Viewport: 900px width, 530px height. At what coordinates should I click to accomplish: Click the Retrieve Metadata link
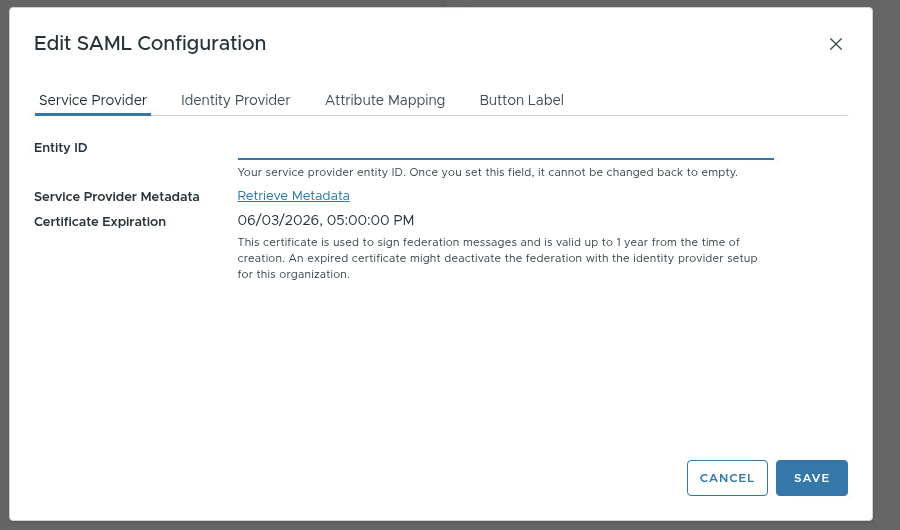pos(293,196)
